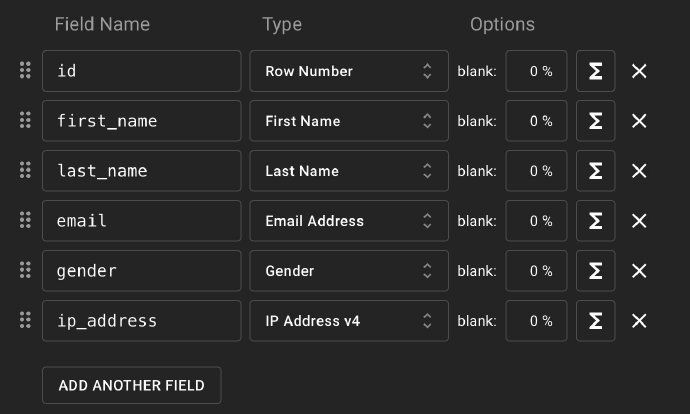This screenshot has height=414, width=690.
Task: Open the formula sigma icon for id field
Action: pyautogui.click(x=595, y=71)
